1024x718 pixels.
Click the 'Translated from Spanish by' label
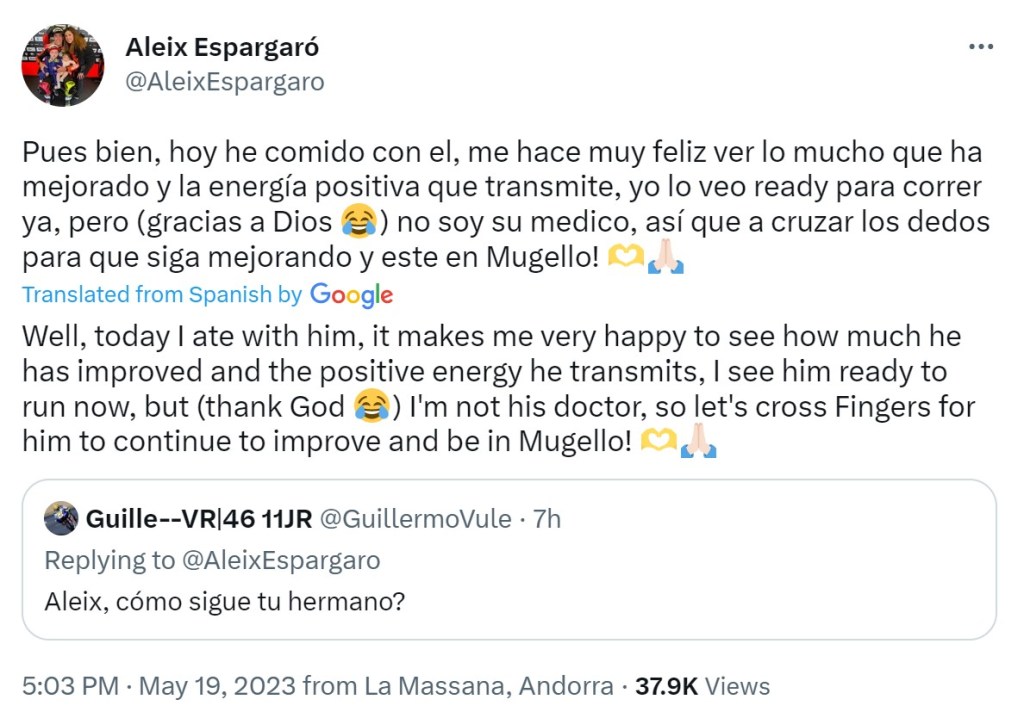pos(162,295)
